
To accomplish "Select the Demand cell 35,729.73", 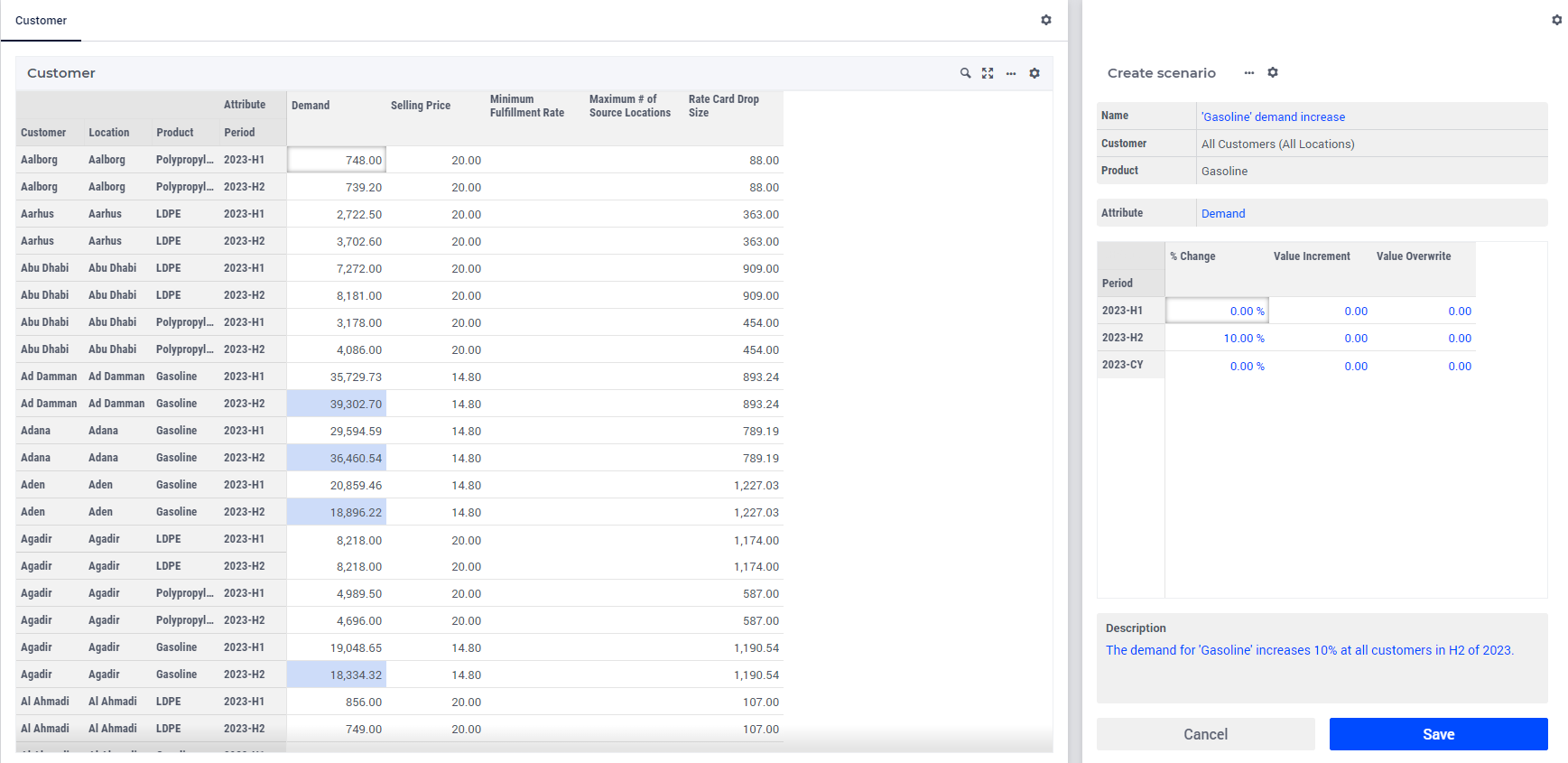I will coord(337,377).
